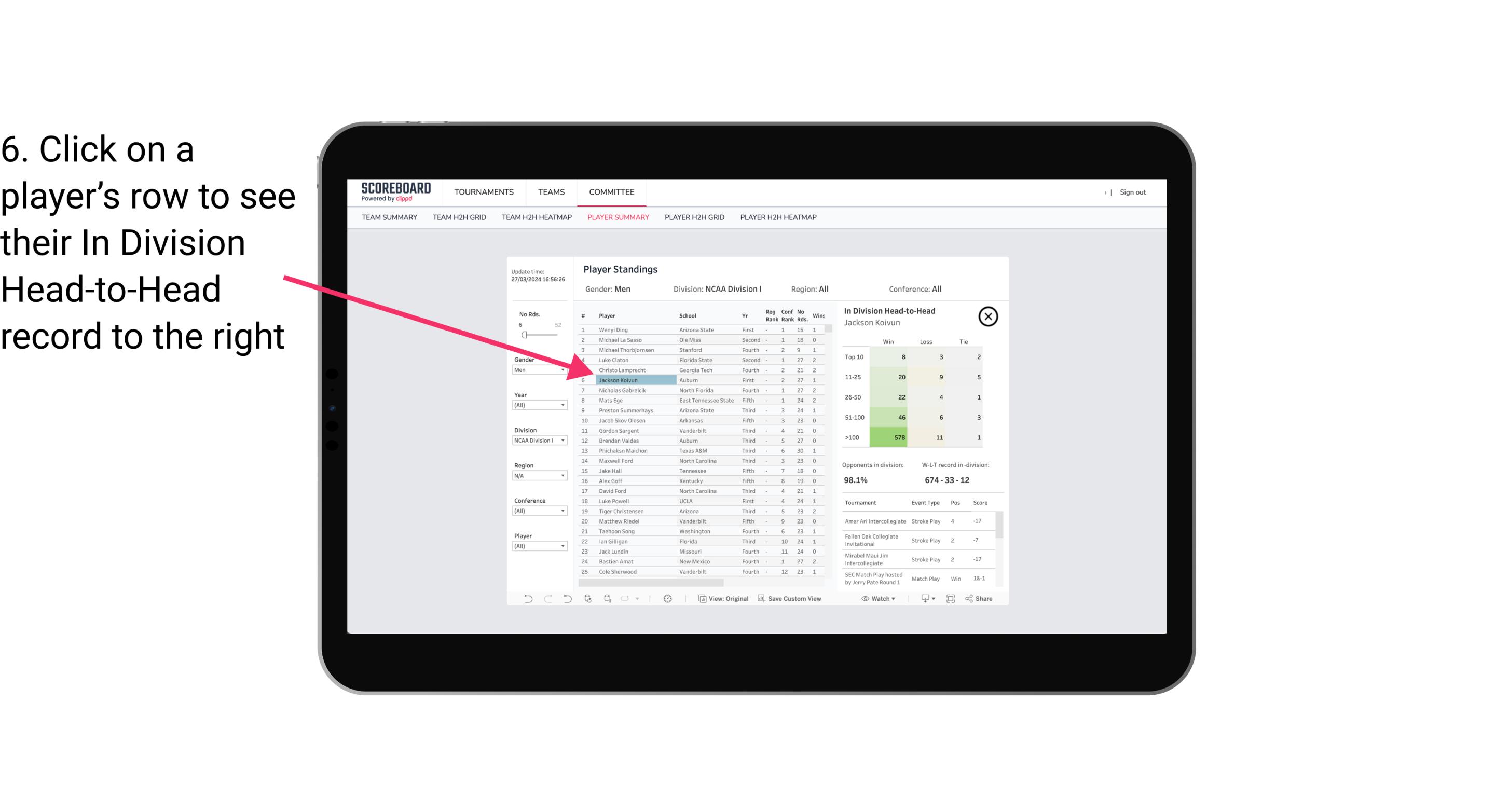This screenshot has height=812, width=1509.
Task: Toggle Gender filter selection
Action: coord(537,371)
